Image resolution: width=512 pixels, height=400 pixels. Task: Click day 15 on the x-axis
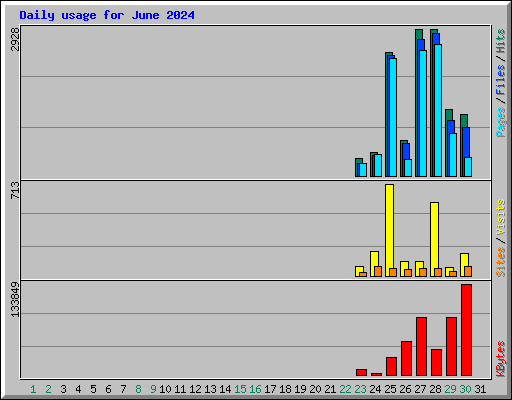[240, 389]
